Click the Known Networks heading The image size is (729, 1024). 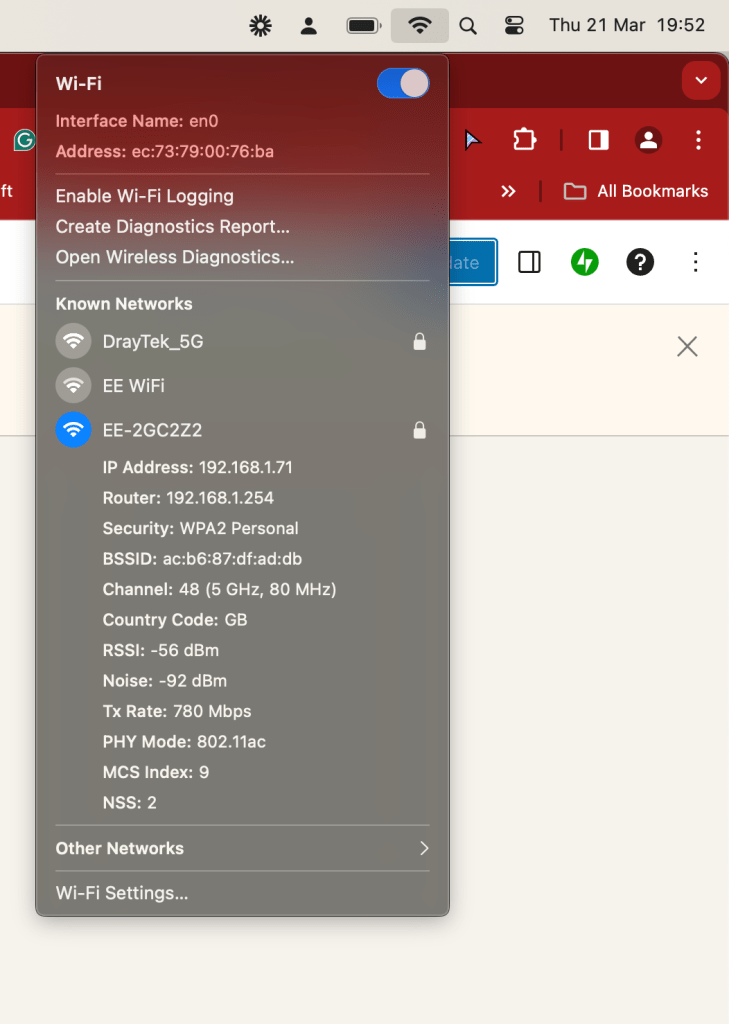[x=124, y=304]
